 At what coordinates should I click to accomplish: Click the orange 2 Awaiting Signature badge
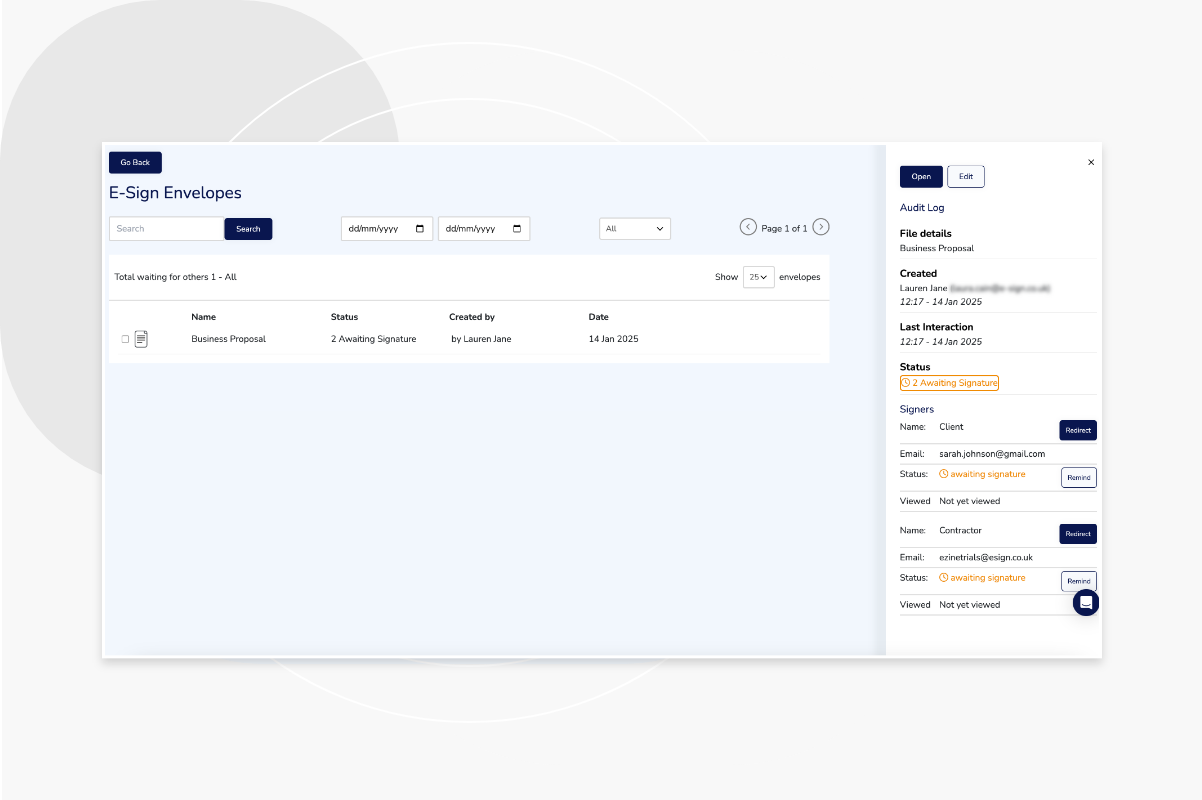coord(949,383)
